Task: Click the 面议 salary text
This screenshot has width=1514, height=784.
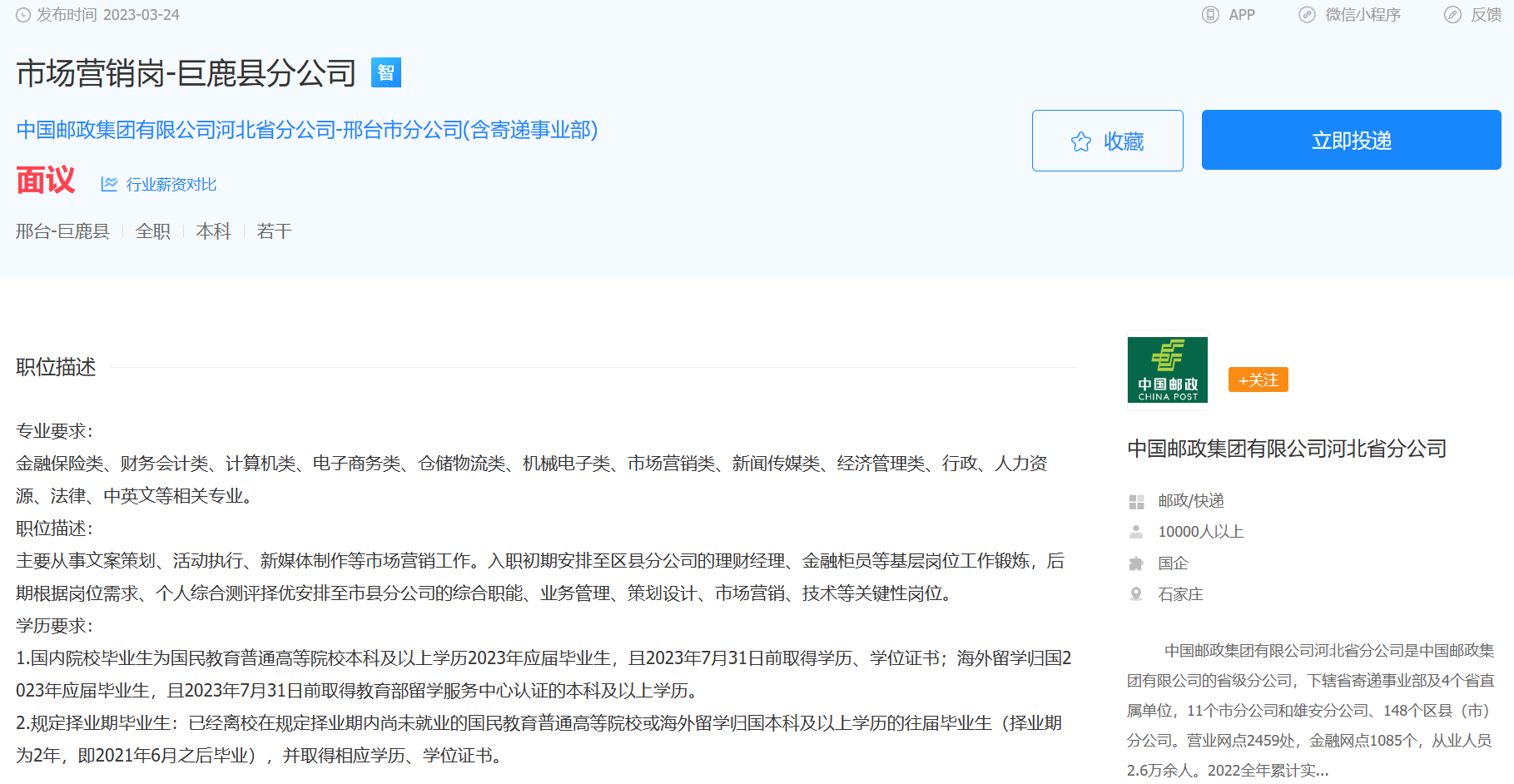Action: coord(46,180)
